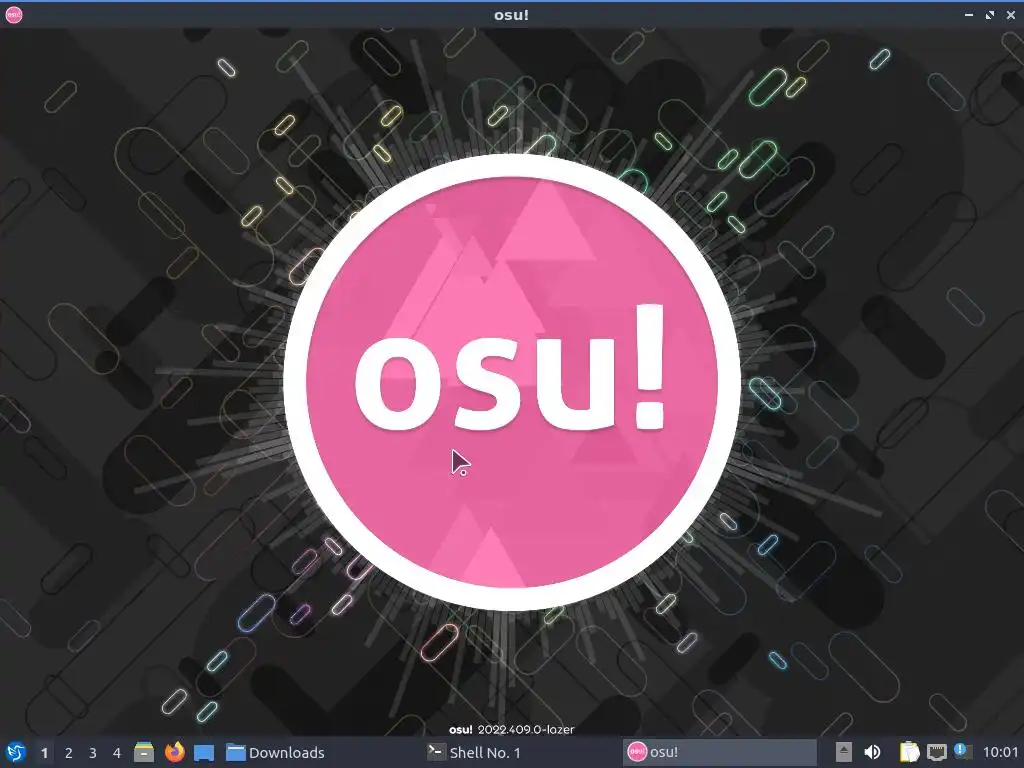1024x768 pixels.
Task: Select the osu! taskbar entry
Action: [720, 752]
